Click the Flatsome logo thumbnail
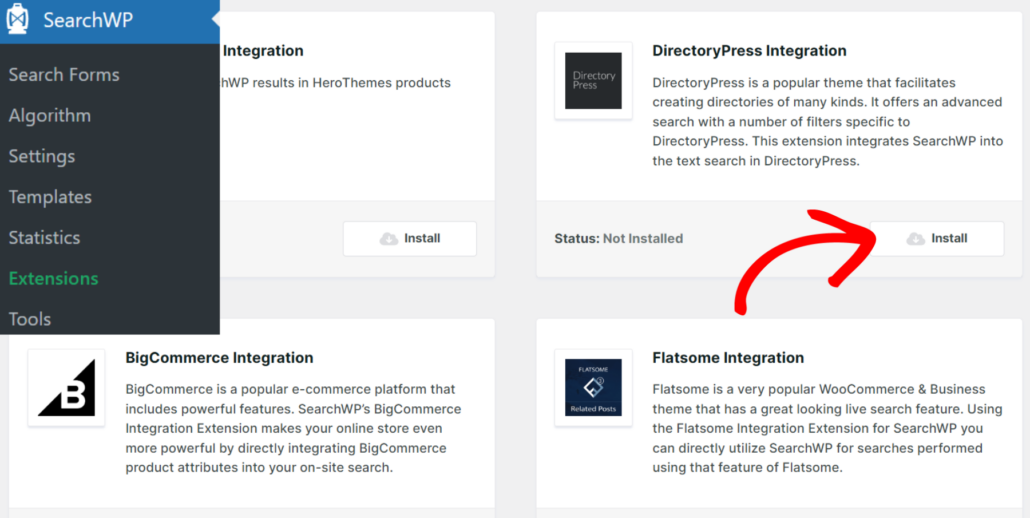 tap(593, 387)
